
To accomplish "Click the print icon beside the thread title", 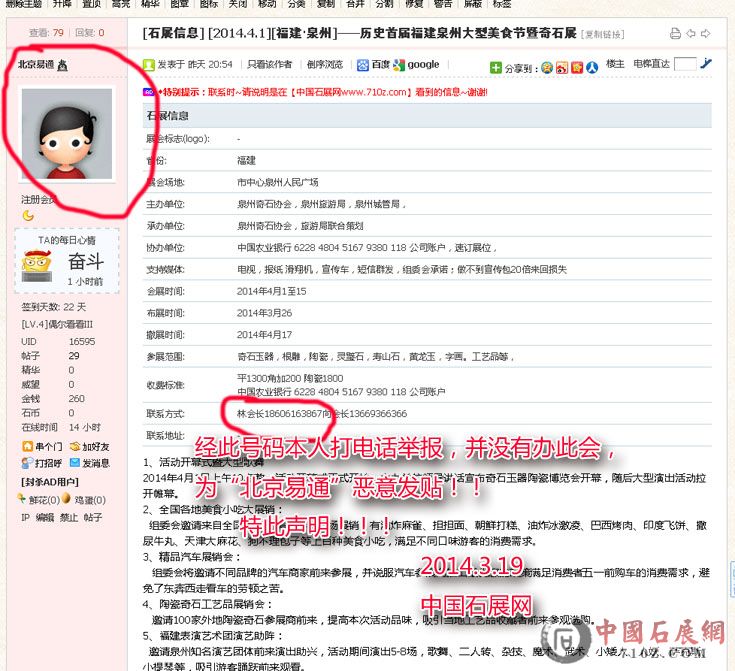I will point(675,34).
